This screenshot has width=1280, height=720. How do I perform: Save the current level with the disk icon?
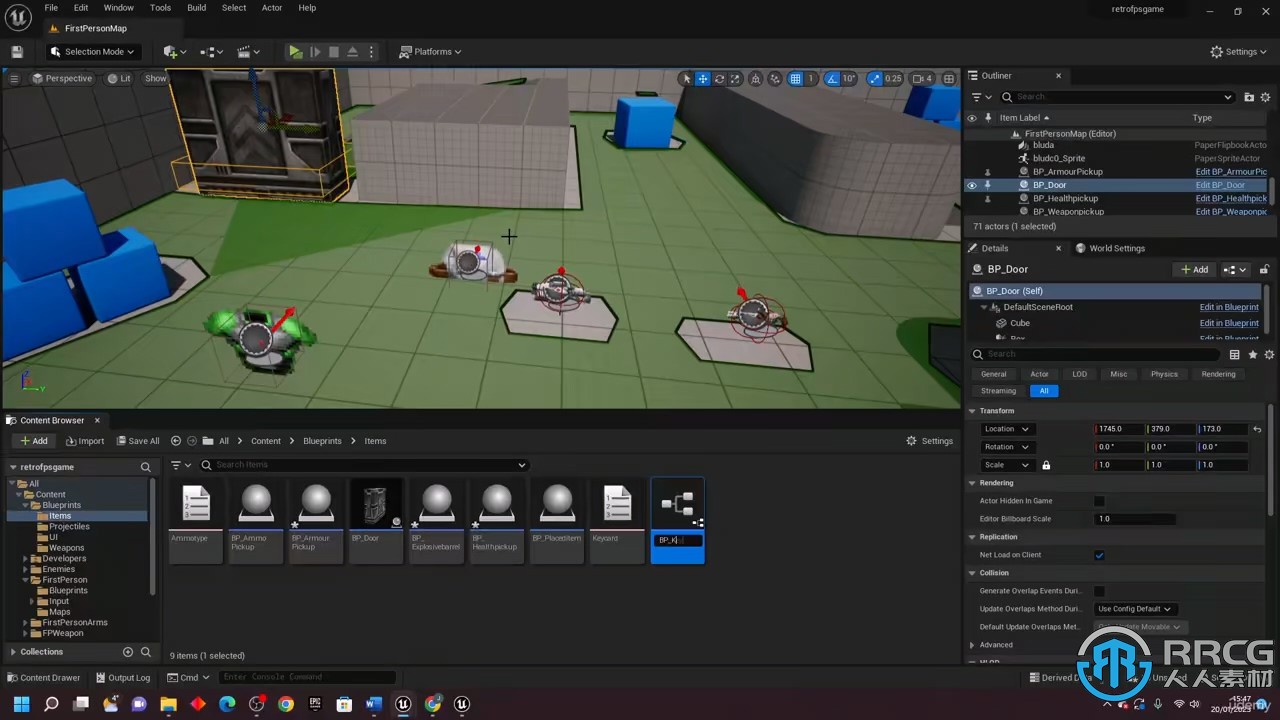[16, 52]
